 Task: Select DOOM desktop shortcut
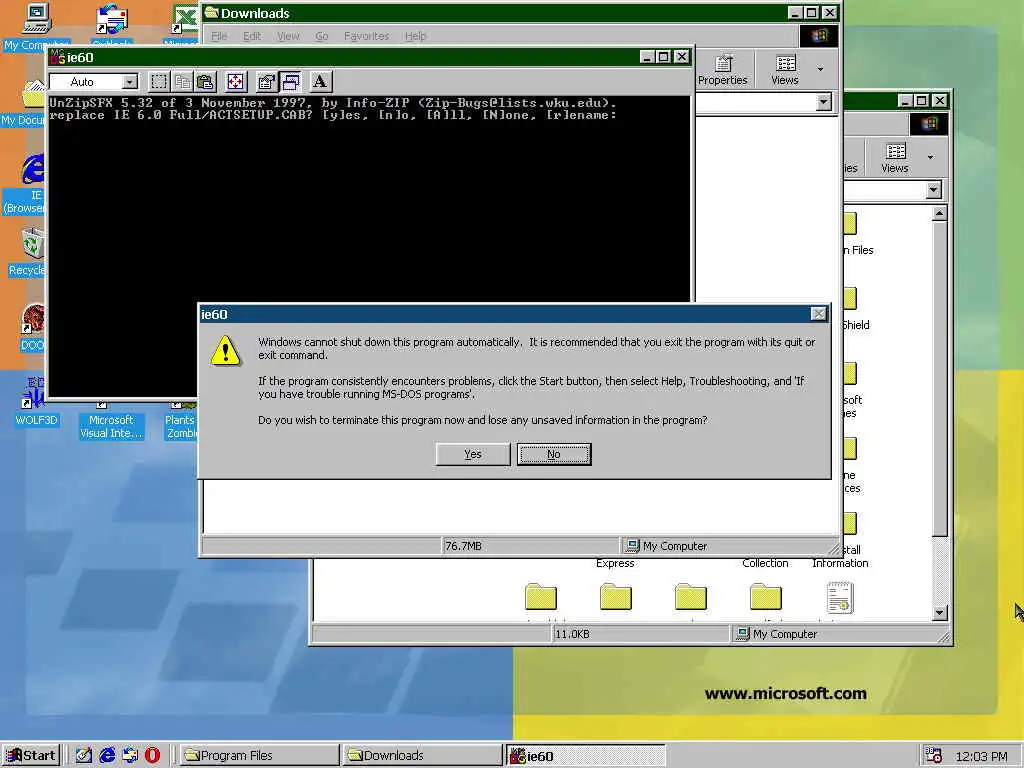[x=31, y=327]
